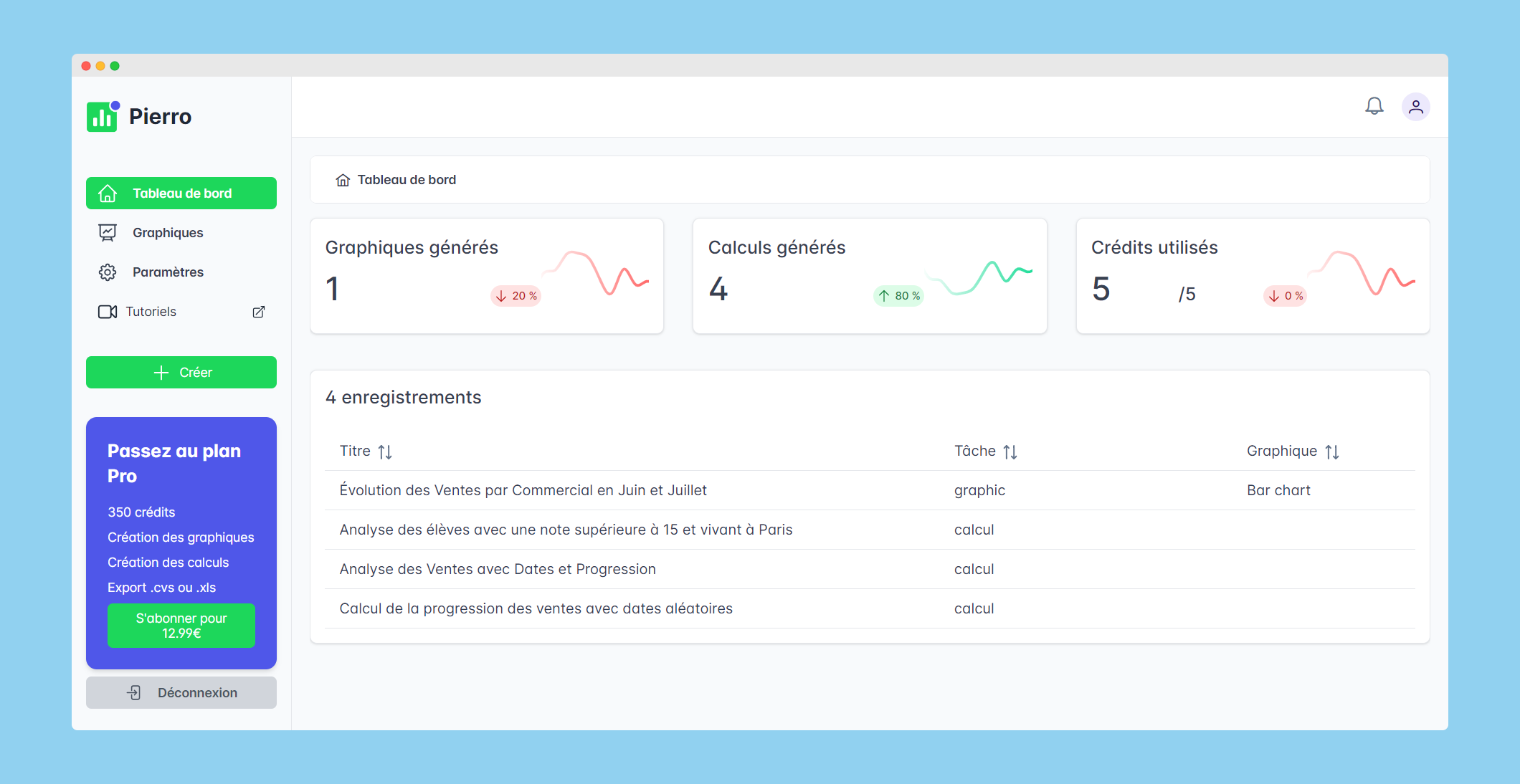This screenshot has height=784, width=1520.
Task: Open the user profile avatar
Action: 1415,107
